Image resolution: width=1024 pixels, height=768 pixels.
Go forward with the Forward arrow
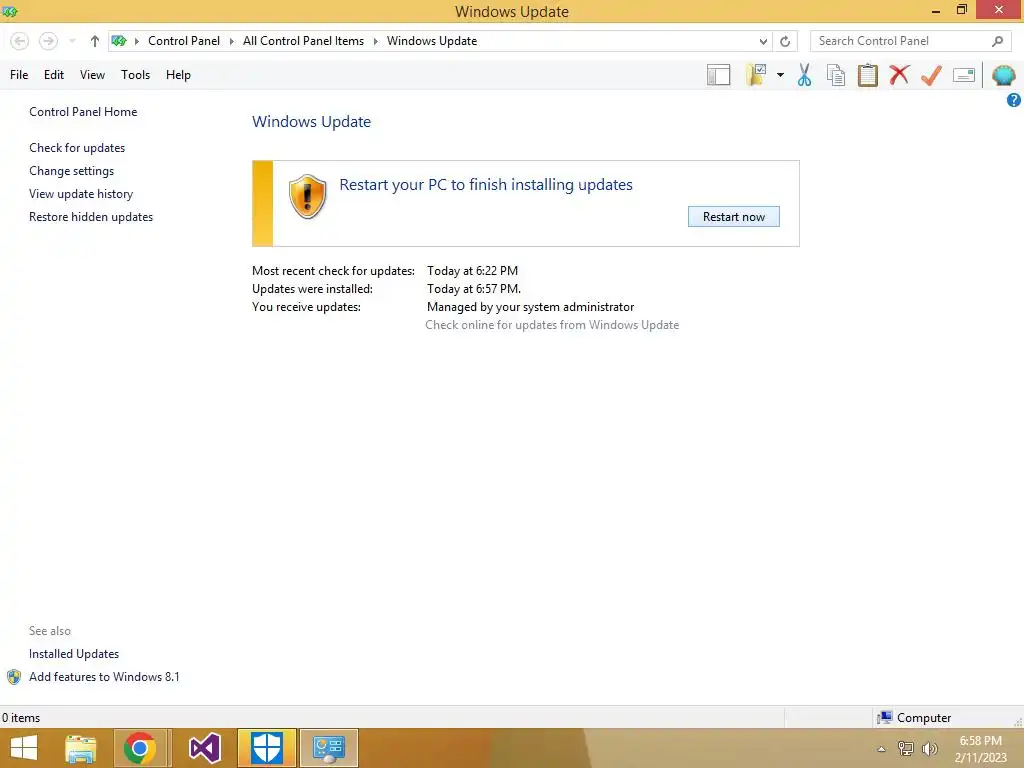(48, 41)
